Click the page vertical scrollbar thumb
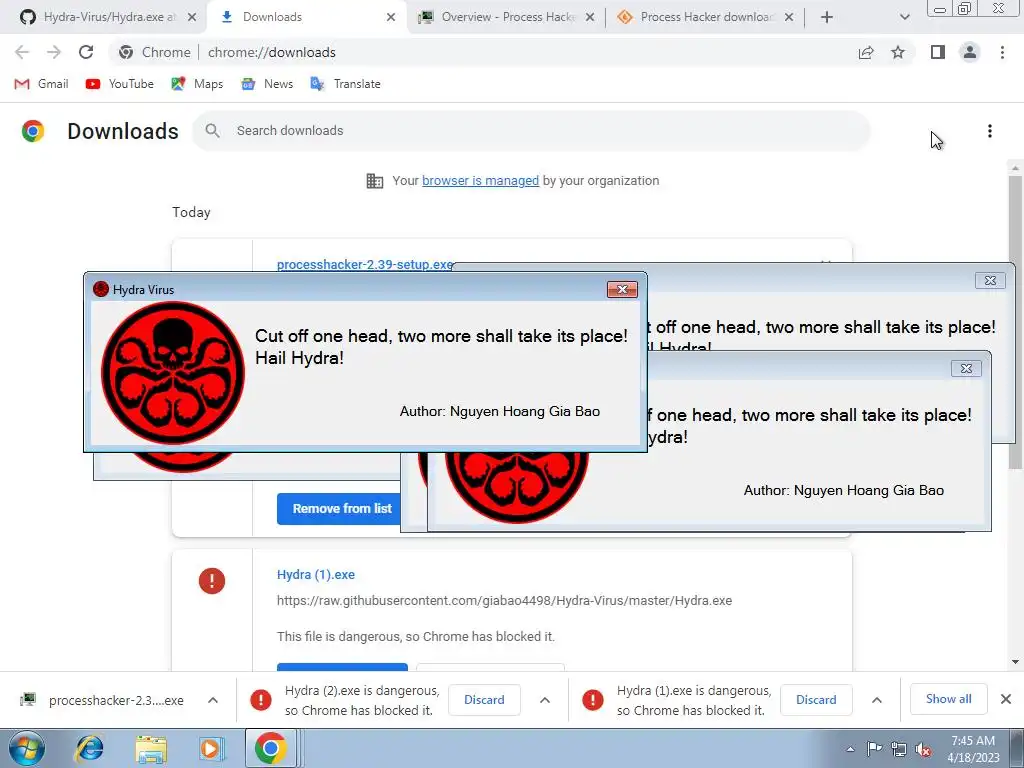Image resolution: width=1024 pixels, height=768 pixels. coord(1015,320)
